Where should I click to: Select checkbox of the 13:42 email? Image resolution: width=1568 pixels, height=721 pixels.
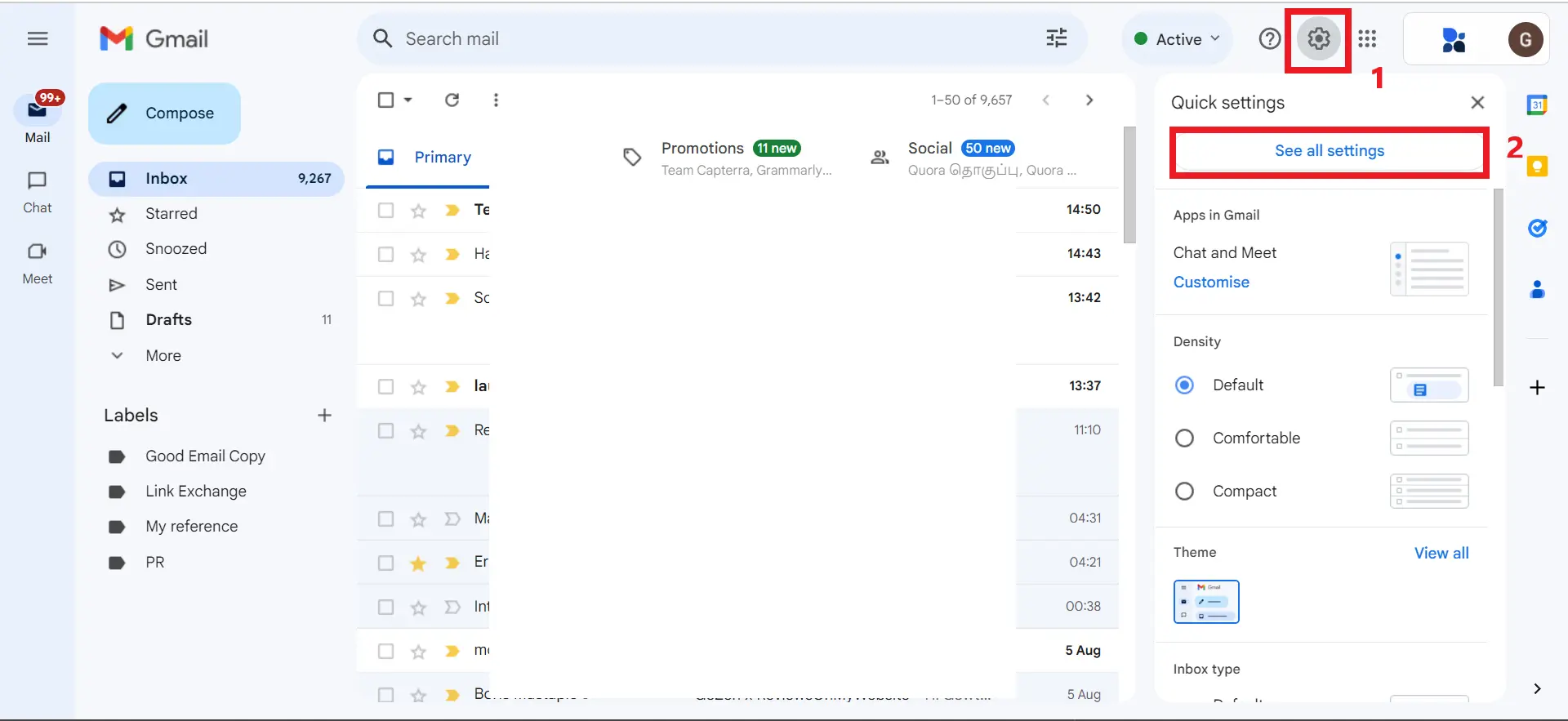[x=385, y=298]
